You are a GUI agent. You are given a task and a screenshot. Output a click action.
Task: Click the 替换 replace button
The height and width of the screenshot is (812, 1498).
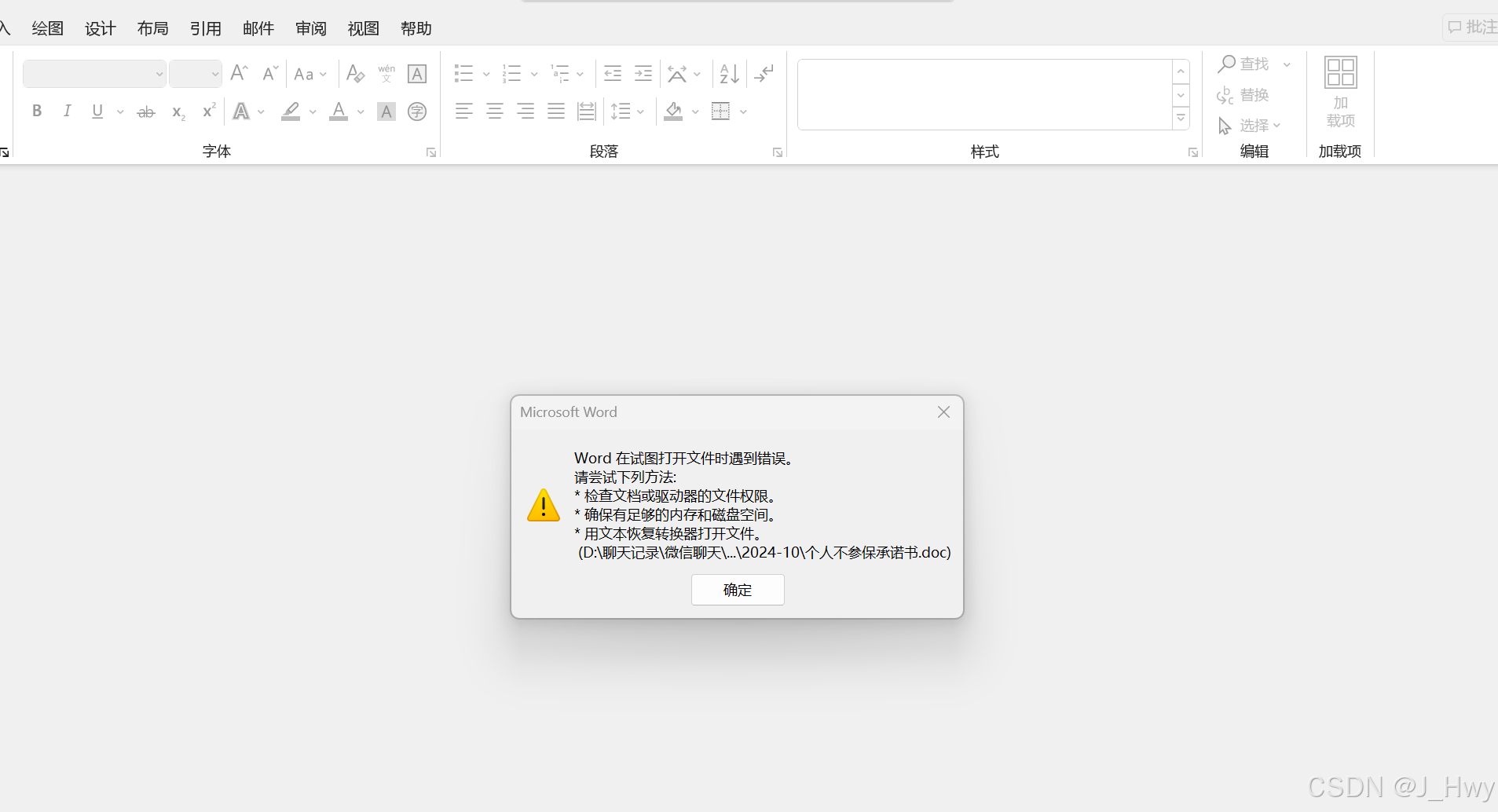pos(1243,95)
